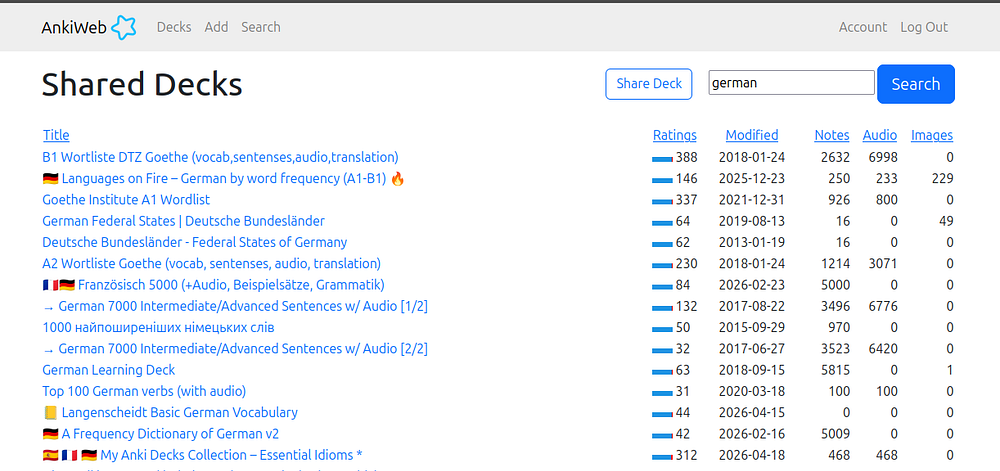
Task: Open Langenscheidt Basic German Vocabulary deck
Action: [x=170, y=412]
